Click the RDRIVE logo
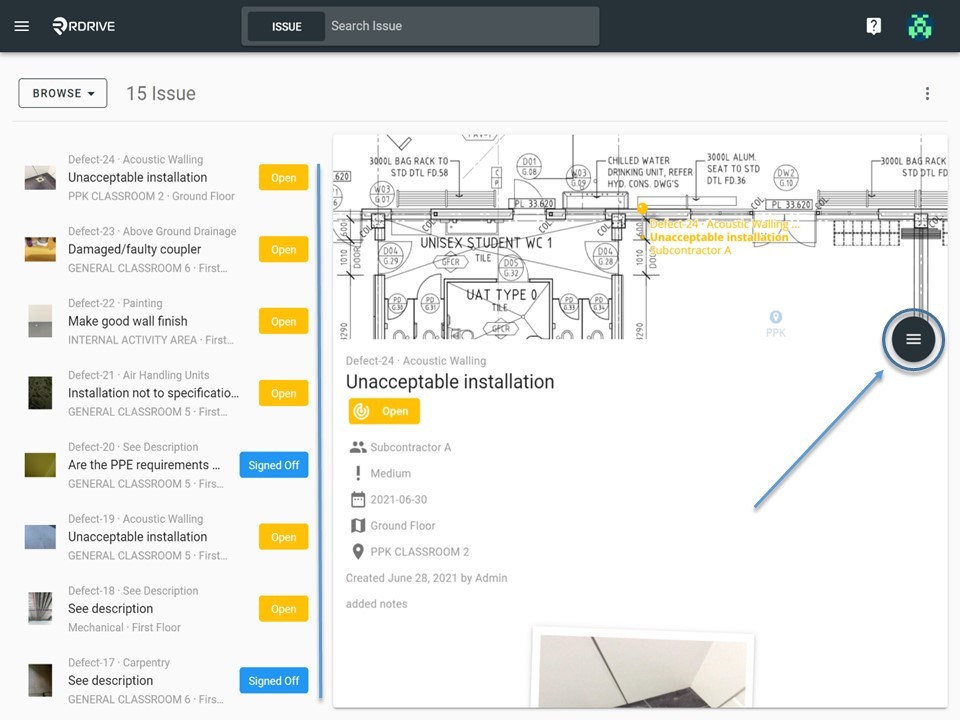 click(83, 26)
